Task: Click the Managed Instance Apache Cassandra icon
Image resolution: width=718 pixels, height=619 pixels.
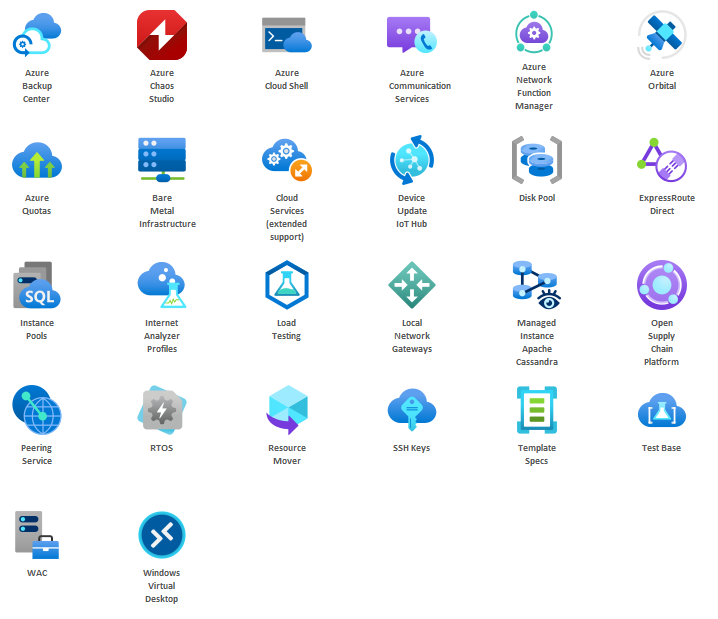Action: point(537,283)
